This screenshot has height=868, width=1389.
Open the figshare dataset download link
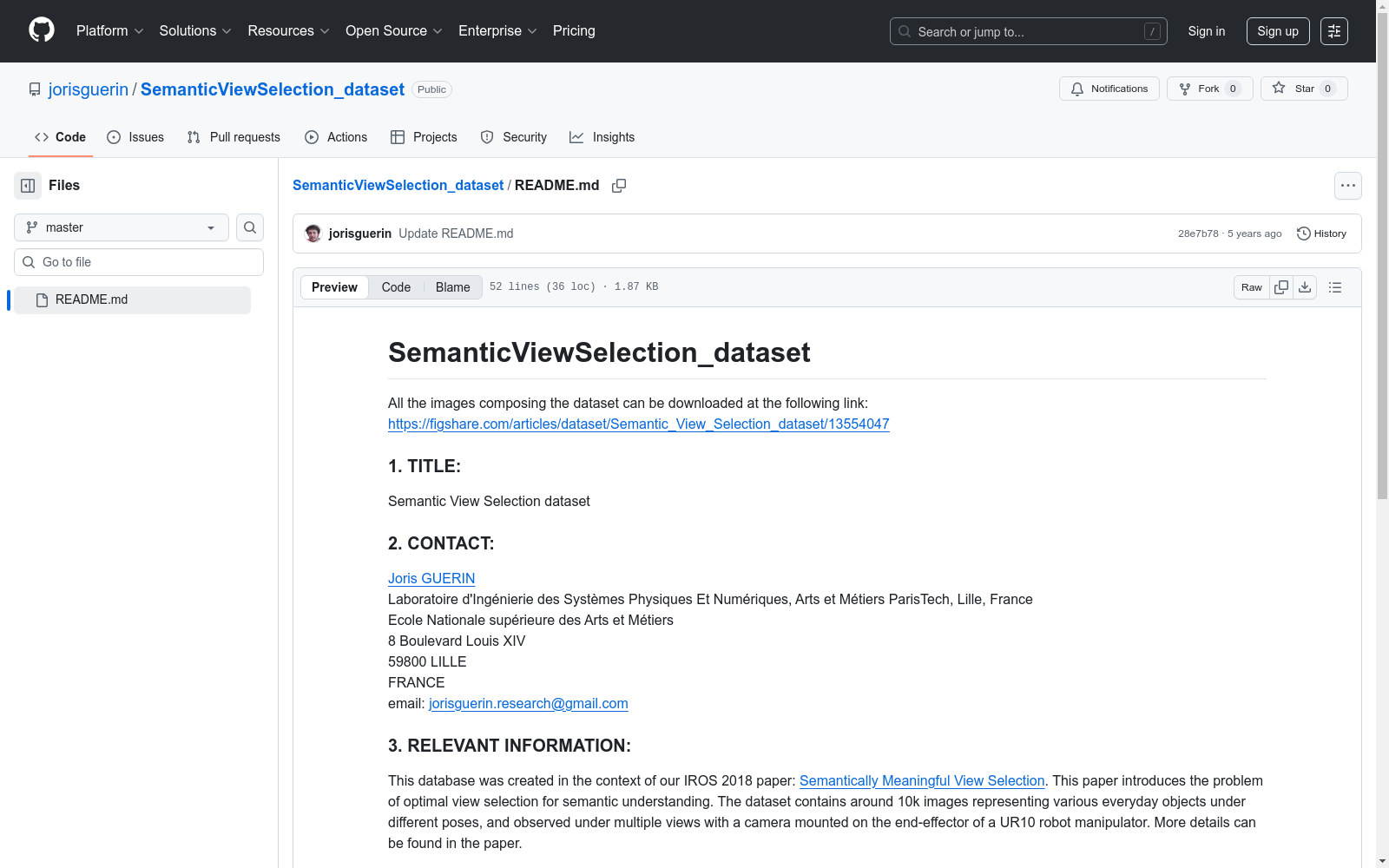coord(638,424)
